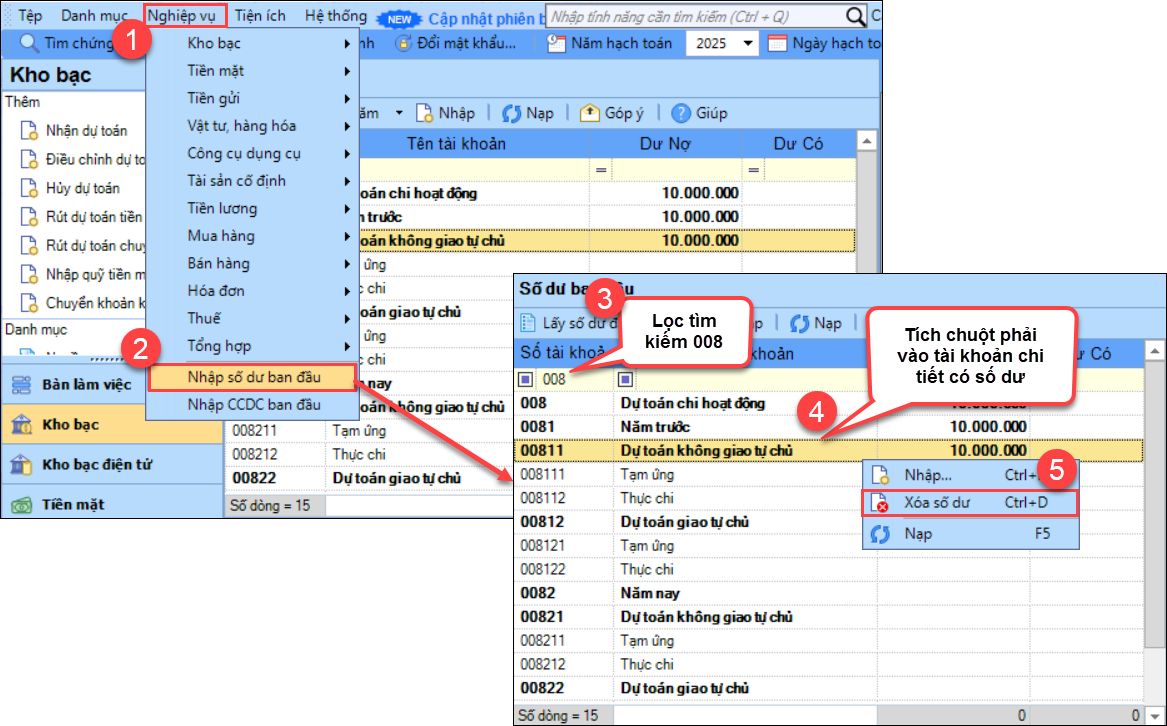
Task: Open the Hệ thống menu
Action: (x=335, y=16)
